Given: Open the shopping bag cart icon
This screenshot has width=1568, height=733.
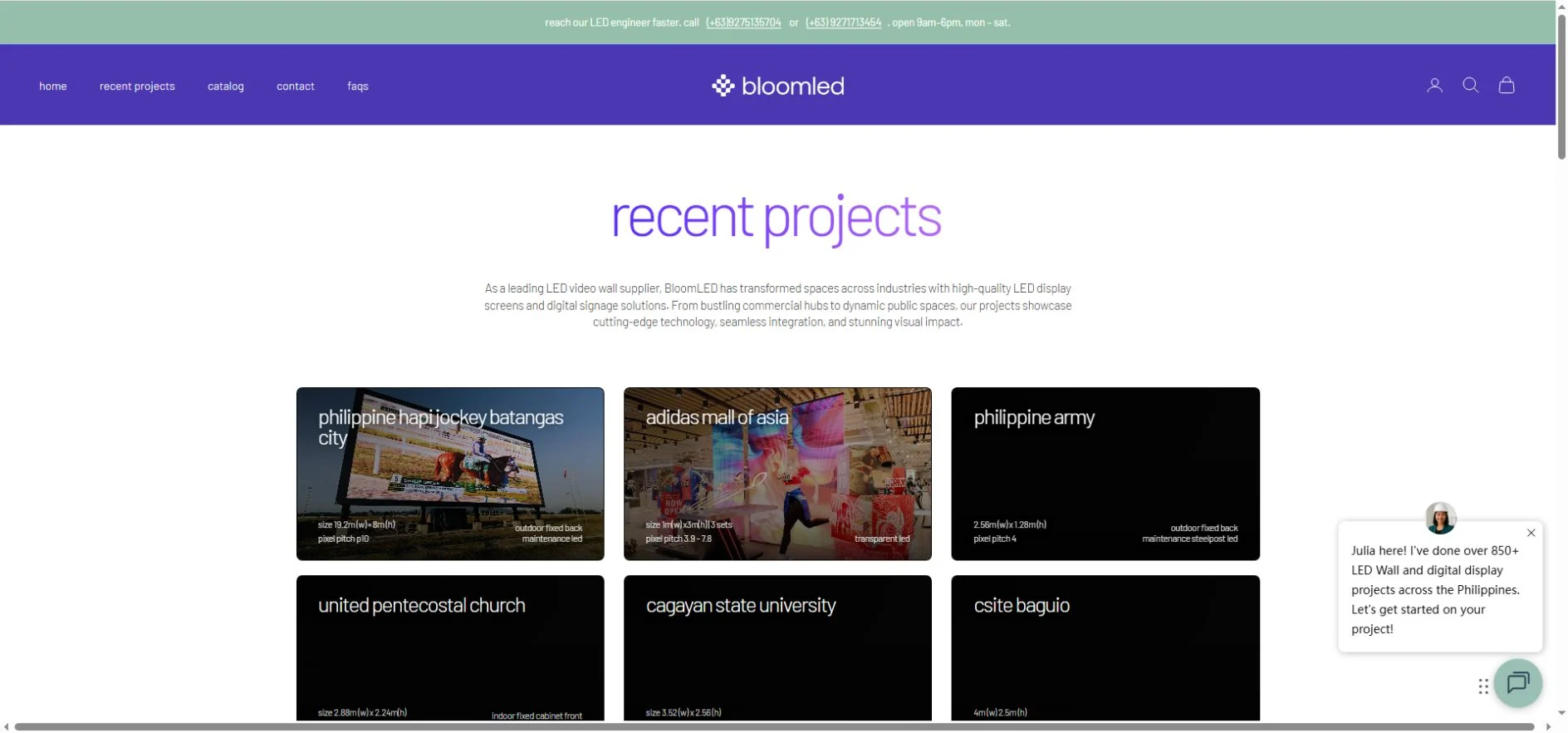Looking at the screenshot, I should [1507, 86].
